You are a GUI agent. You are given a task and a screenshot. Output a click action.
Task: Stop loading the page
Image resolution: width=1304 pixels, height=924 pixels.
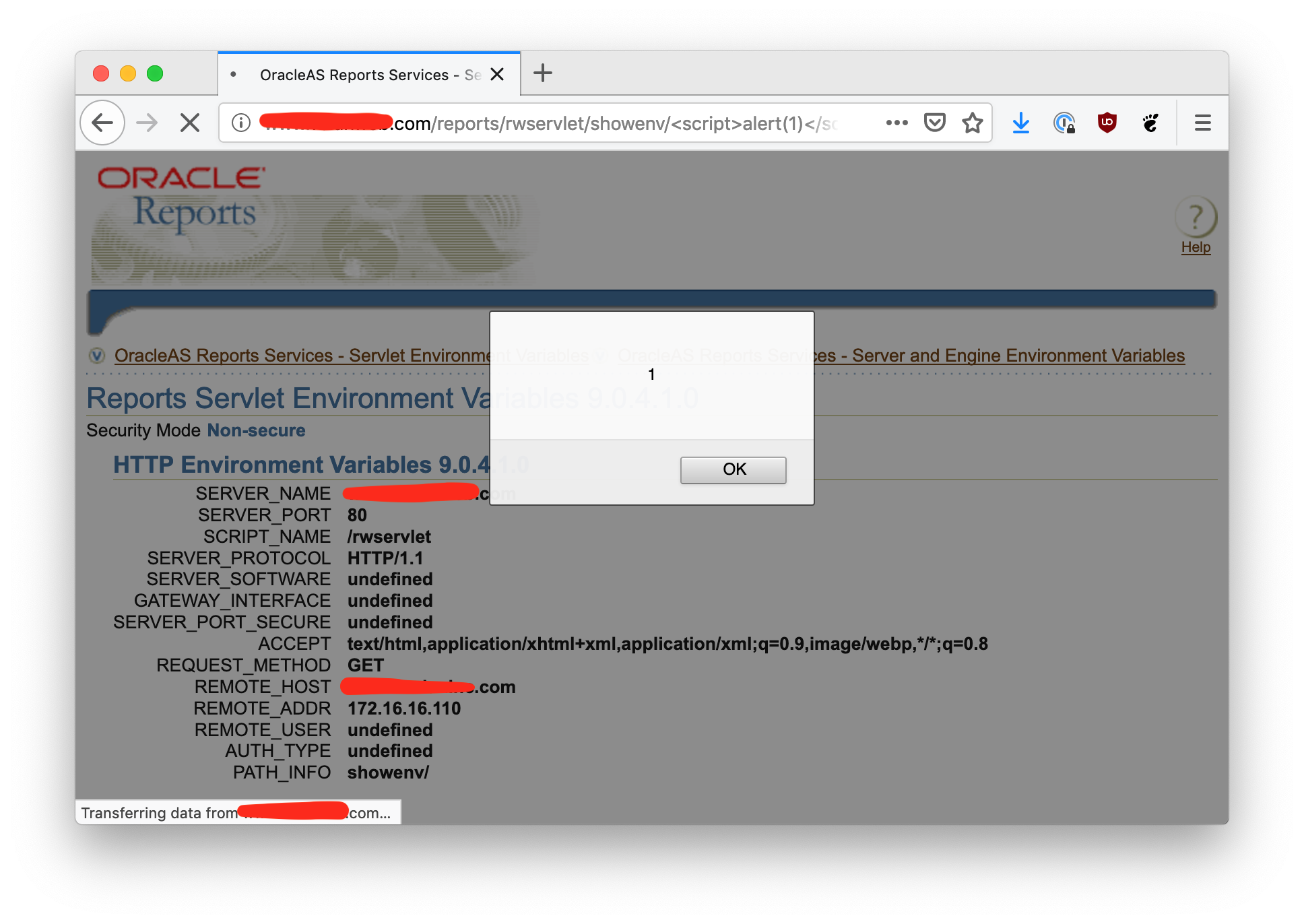coord(190,123)
